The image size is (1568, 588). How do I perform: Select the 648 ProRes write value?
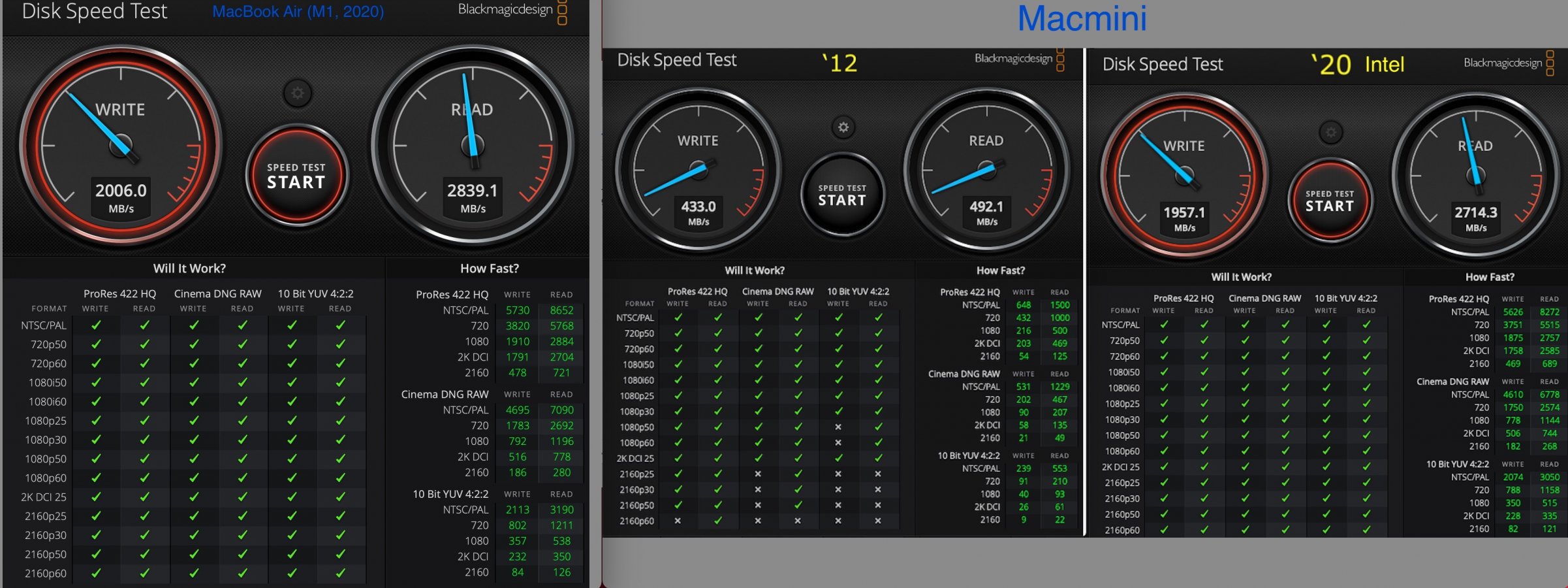[x=1024, y=305]
